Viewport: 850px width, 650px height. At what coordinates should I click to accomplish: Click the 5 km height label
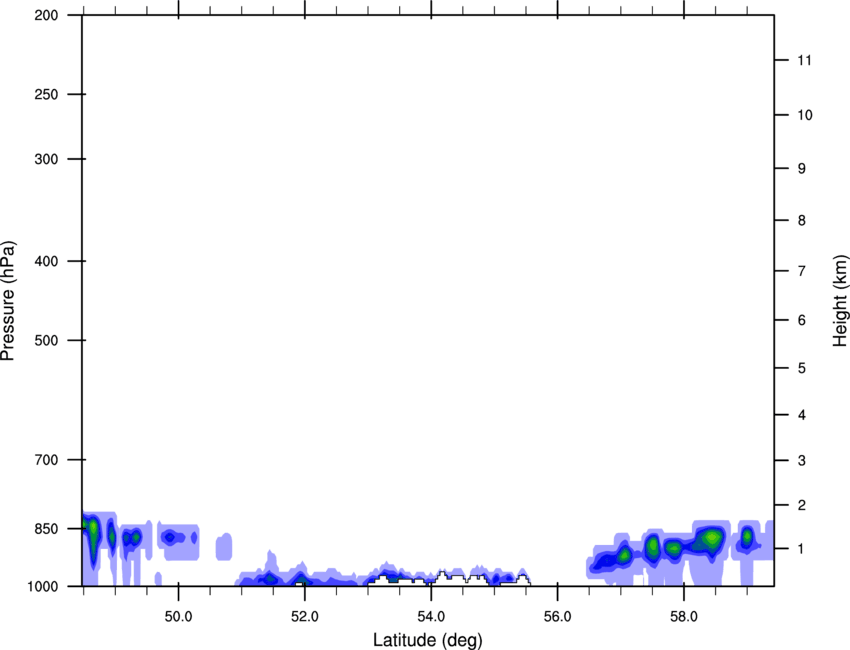click(x=802, y=368)
